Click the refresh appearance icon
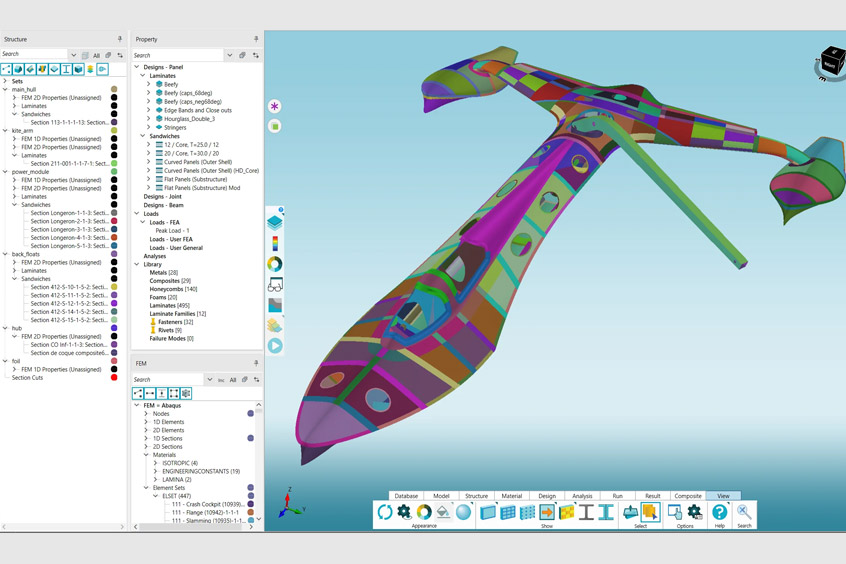This screenshot has height=564, width=846. (384, 512)
